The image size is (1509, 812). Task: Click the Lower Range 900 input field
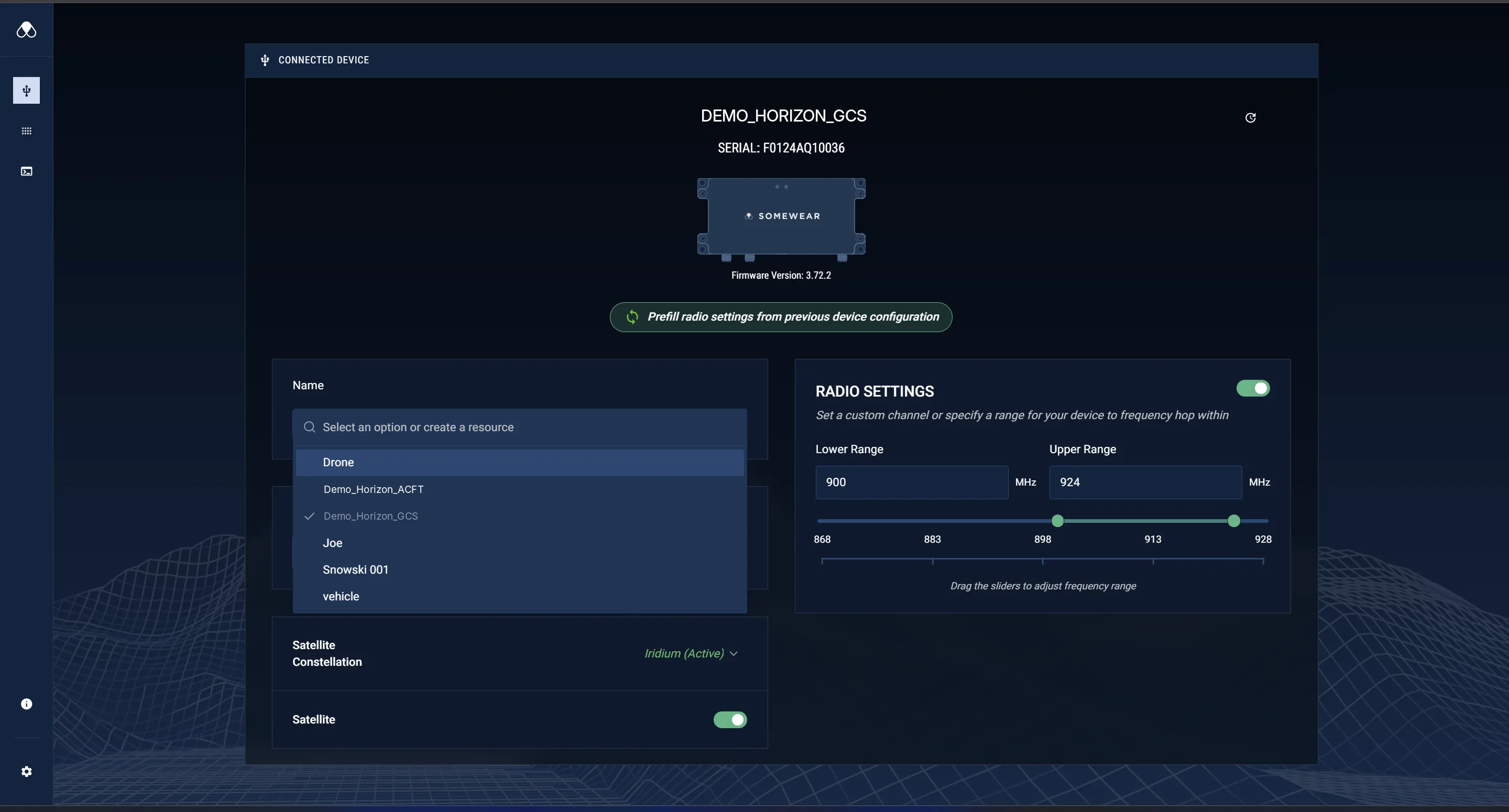point(912,482)
